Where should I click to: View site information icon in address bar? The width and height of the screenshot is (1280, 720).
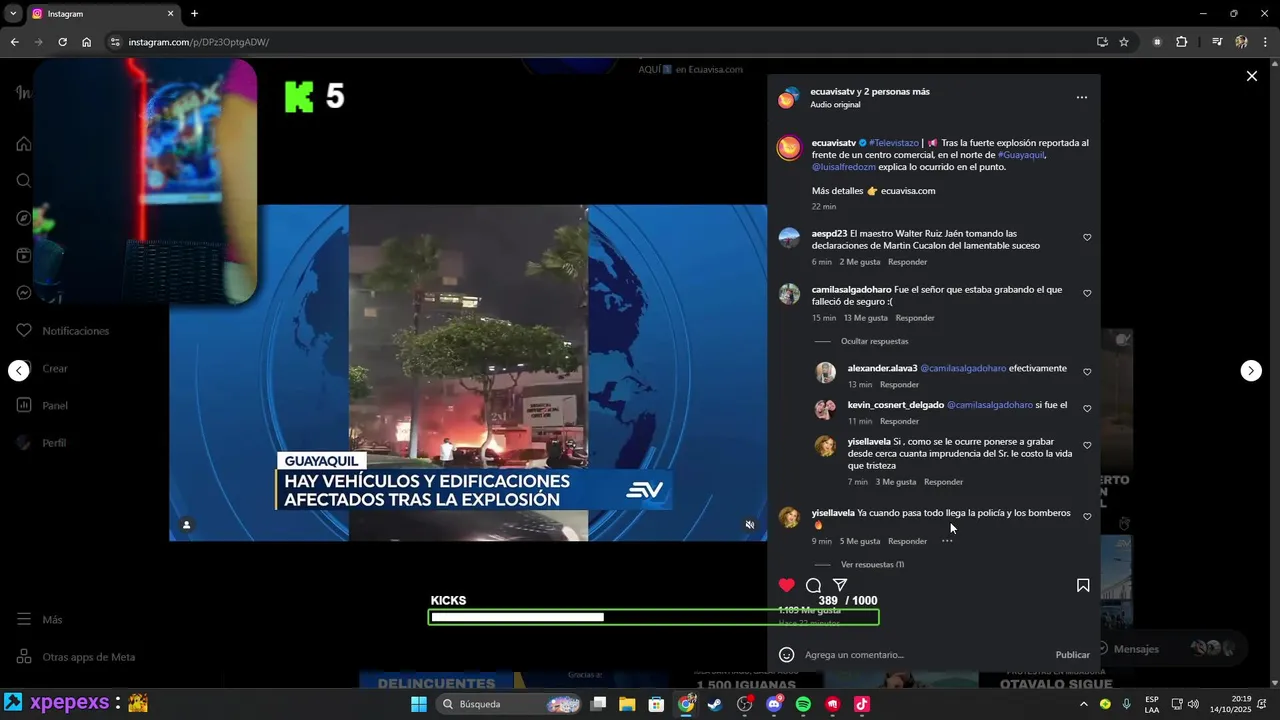(115, 42)
